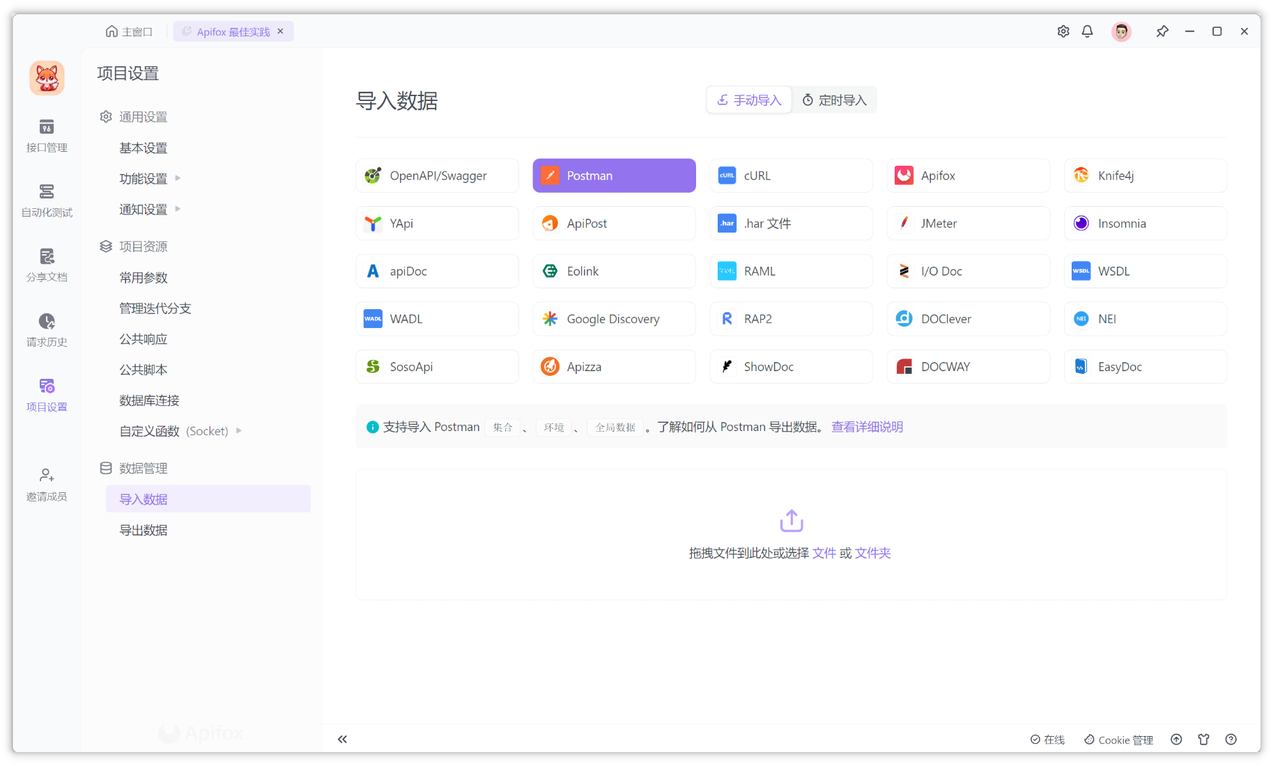Choose ApiPost import format
Image resolution: width=1280 pixels, height=766 pixels.
coord(614,224)
